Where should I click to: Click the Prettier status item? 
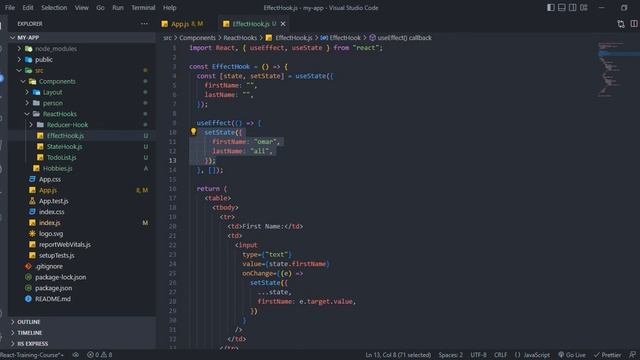[607, 355]
